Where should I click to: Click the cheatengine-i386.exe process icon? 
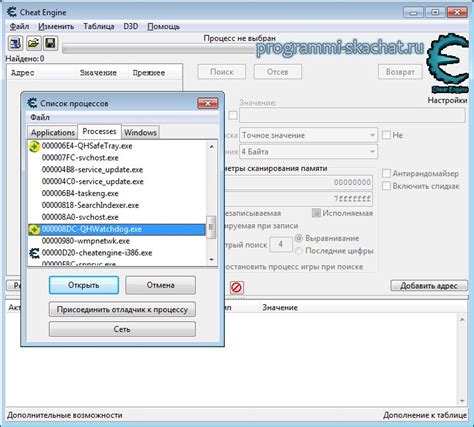[34, 253]
